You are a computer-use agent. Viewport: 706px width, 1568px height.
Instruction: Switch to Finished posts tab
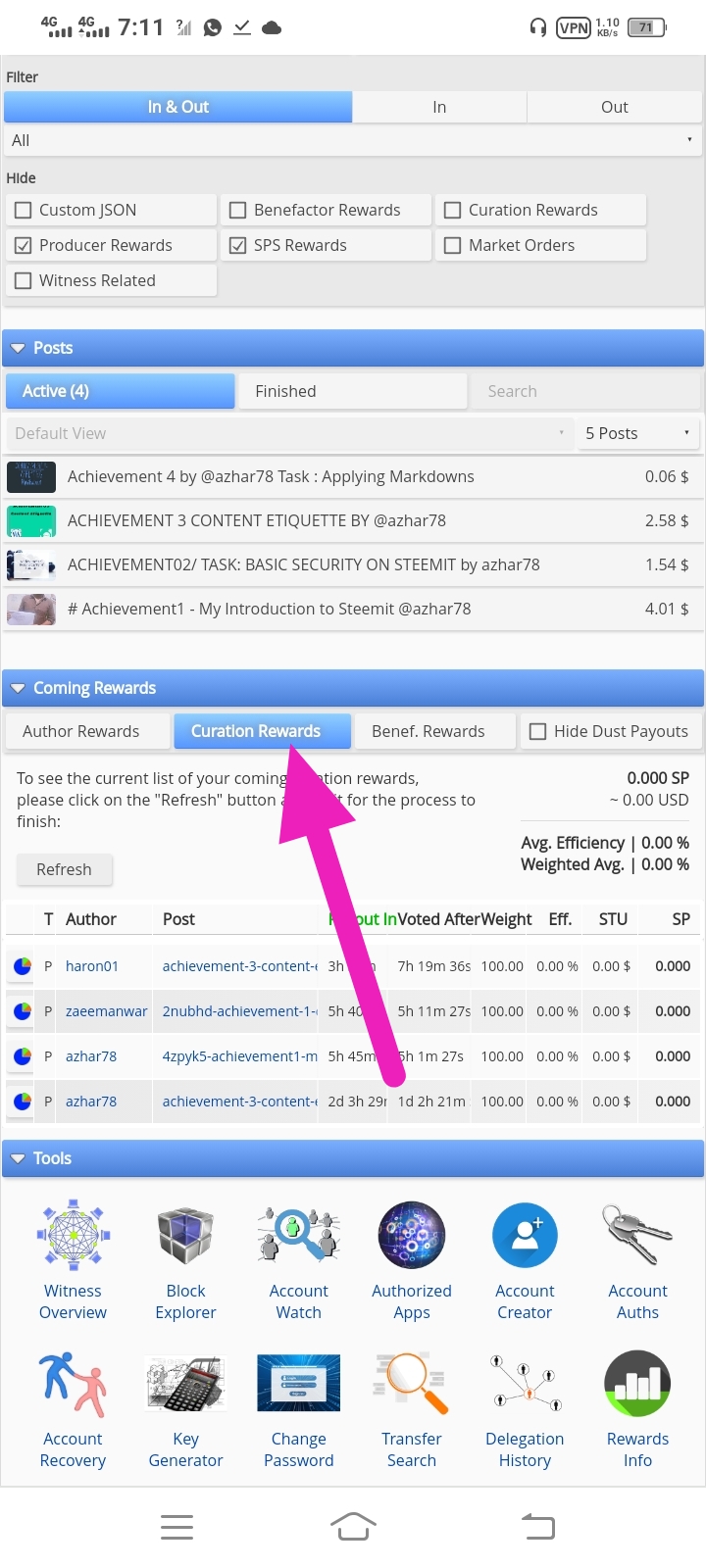pyautogui.click(x=353, y=391)
